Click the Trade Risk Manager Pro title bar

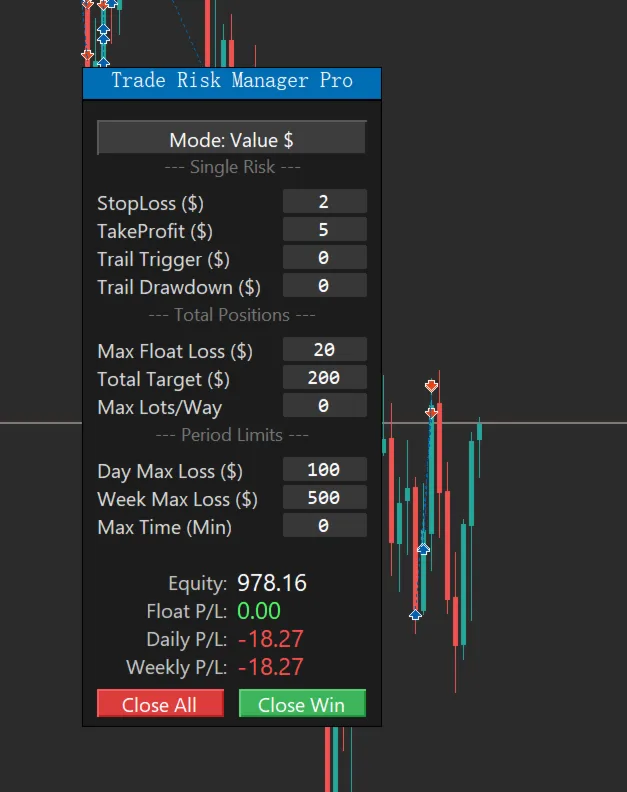pyautogui.click(x=232, y=83)
